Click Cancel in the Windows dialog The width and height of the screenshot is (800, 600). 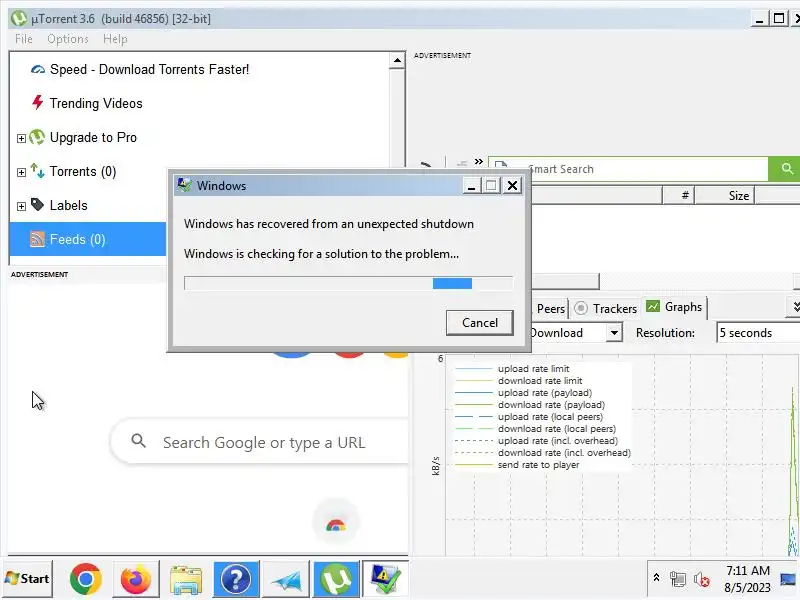[480, 323]
